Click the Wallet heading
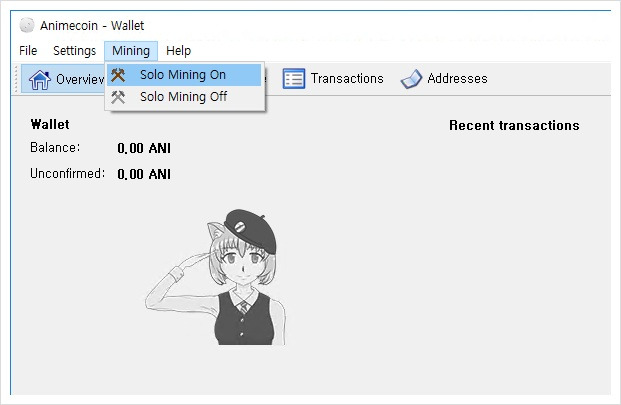Viewport: 621px width, 405px height. click(x=50, y=124)
